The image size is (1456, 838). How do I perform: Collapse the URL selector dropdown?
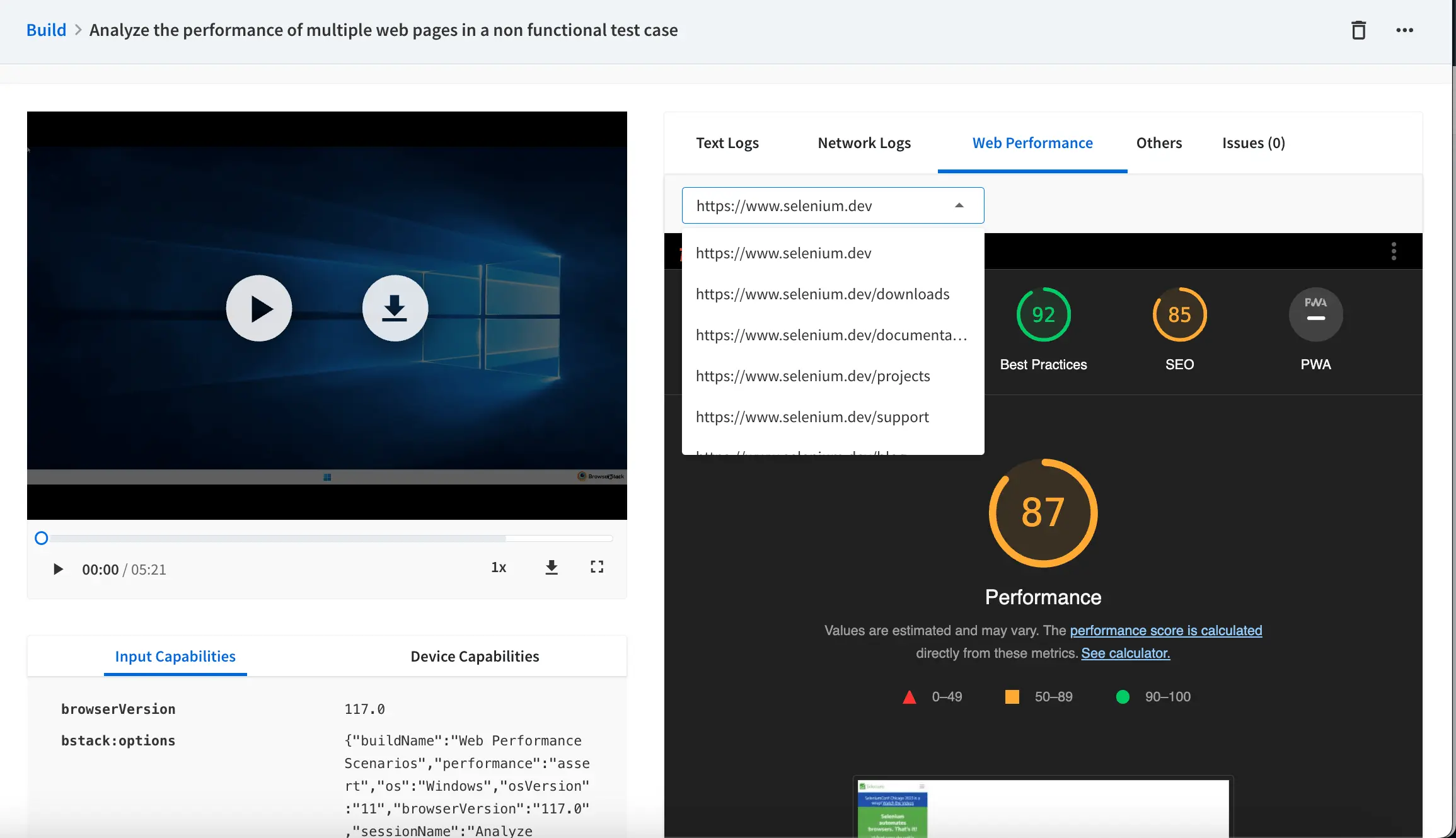tap(959, 205)
